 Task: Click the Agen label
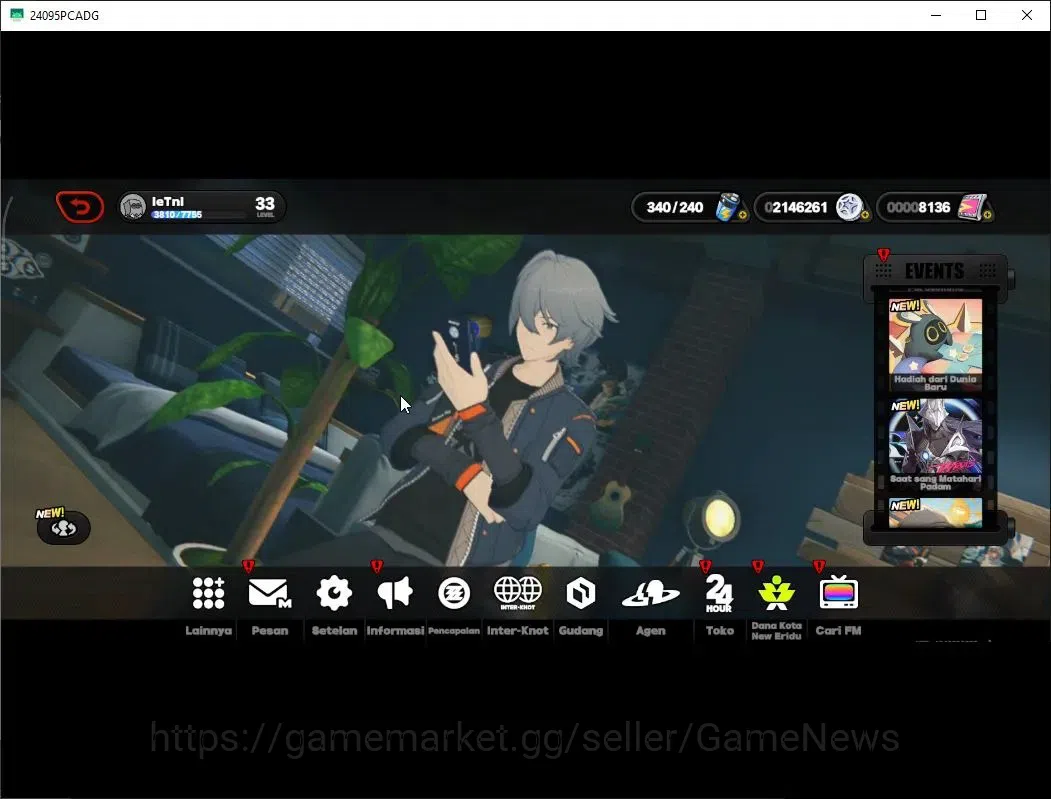pos(650,631)
